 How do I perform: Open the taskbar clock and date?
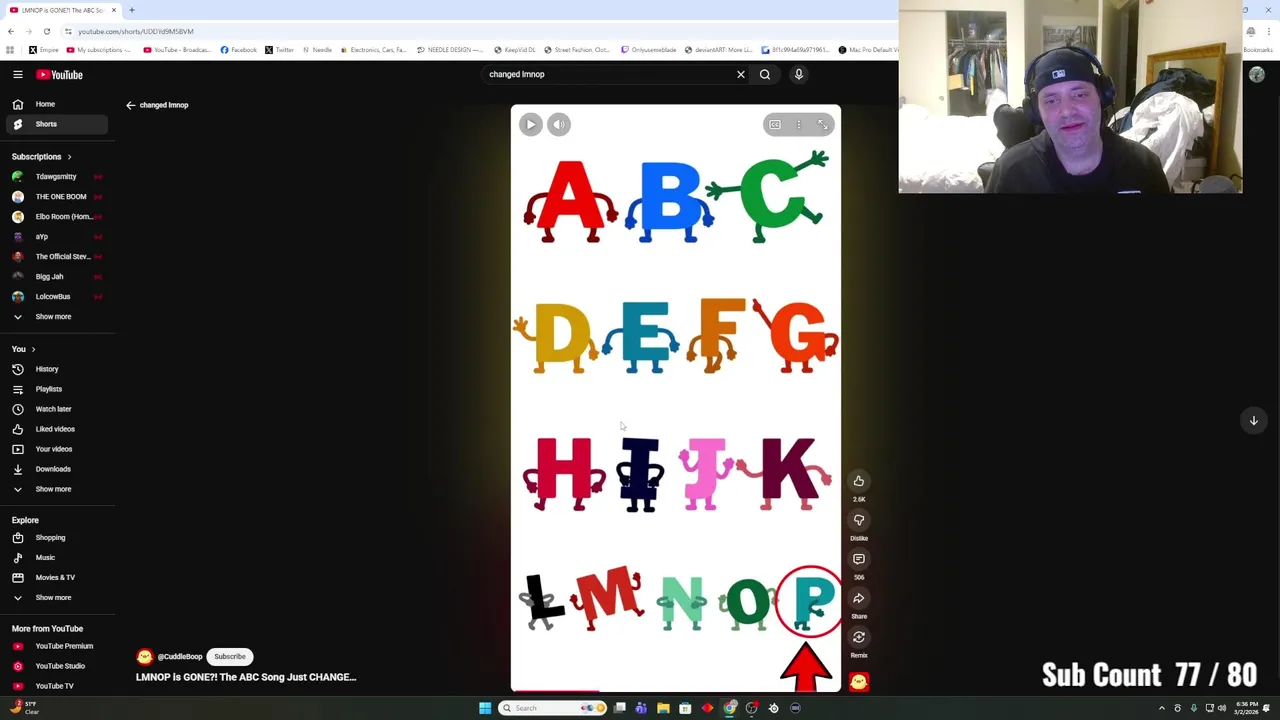1246,708
